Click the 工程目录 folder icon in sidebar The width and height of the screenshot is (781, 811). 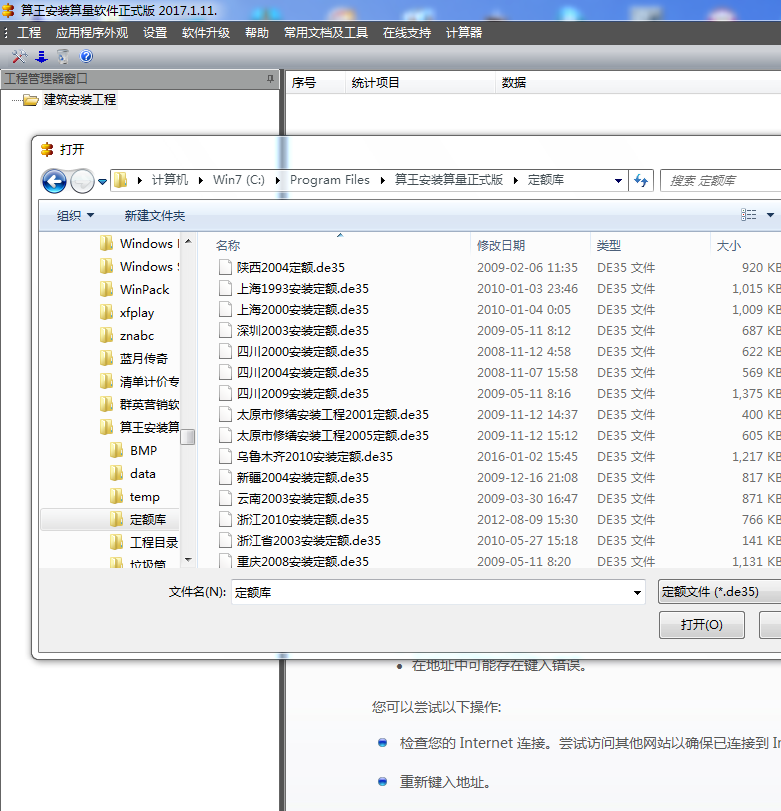(x=117, y=542)
